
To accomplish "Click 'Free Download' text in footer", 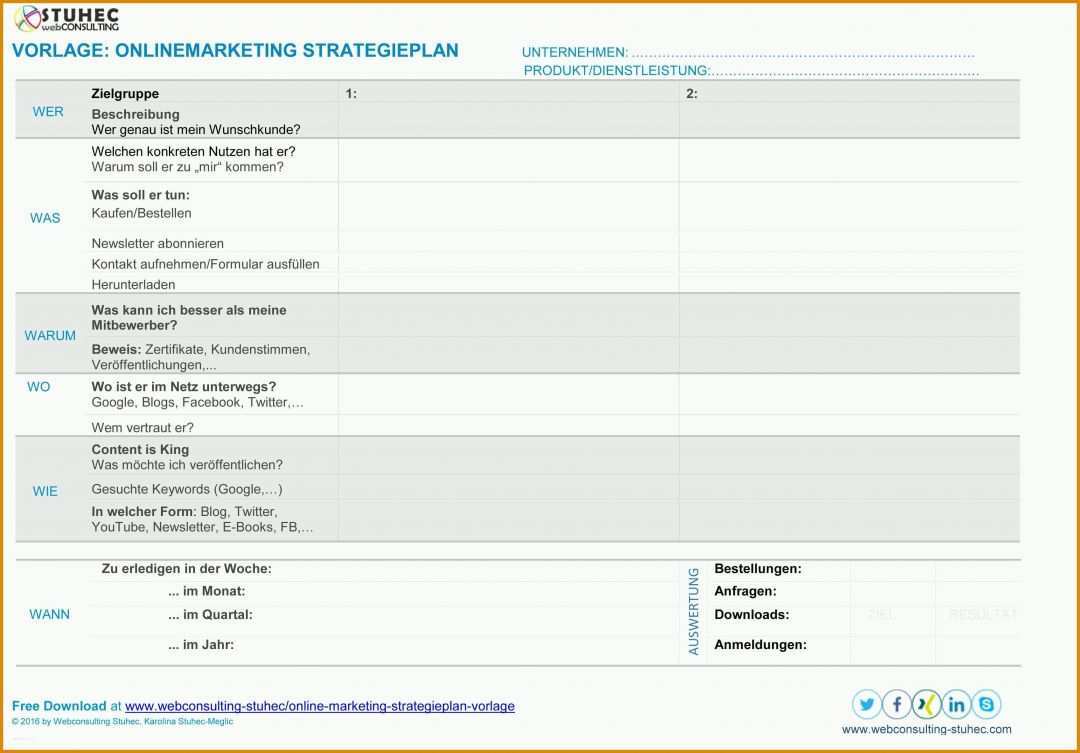I will coord(59,706).
